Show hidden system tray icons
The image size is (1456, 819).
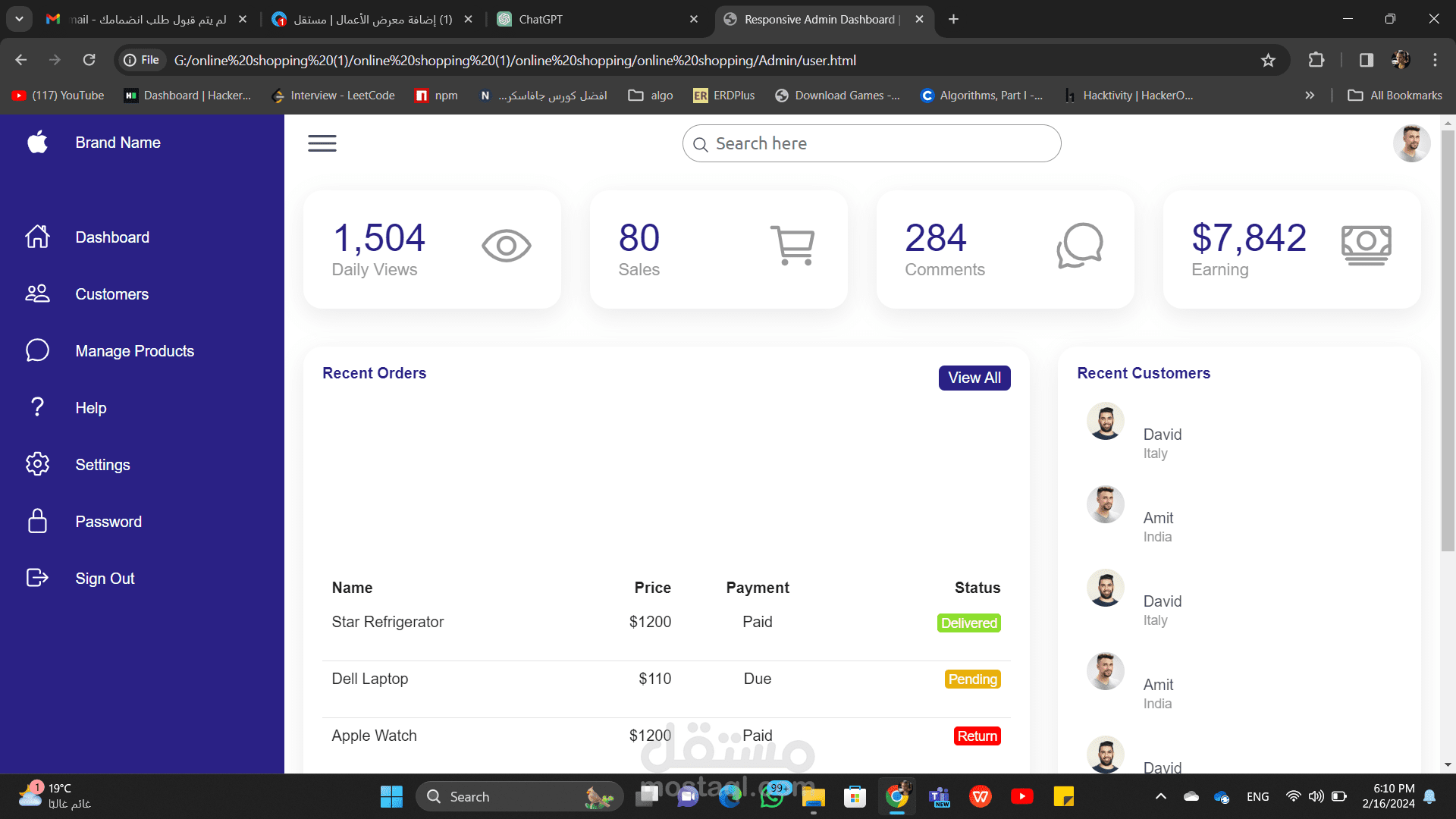(1160, 796)
